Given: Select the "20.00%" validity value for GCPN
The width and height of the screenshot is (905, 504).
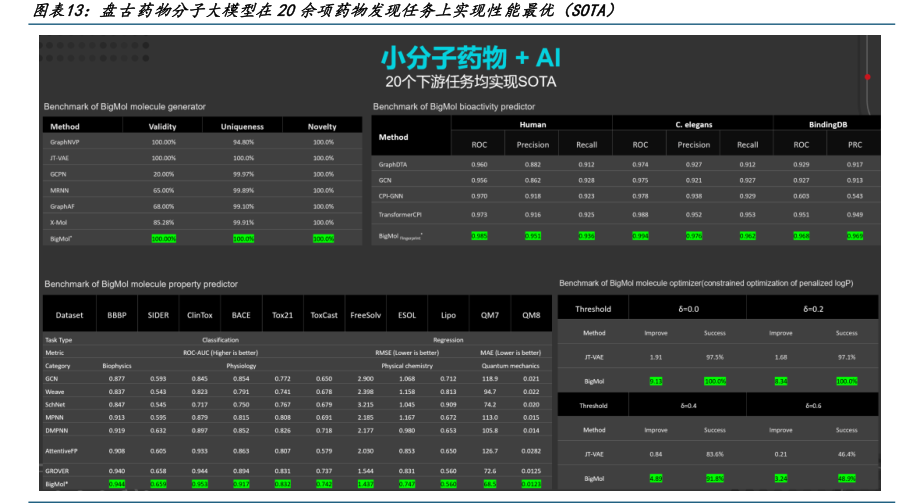Looking at the screenshot, I should [164, 174].
